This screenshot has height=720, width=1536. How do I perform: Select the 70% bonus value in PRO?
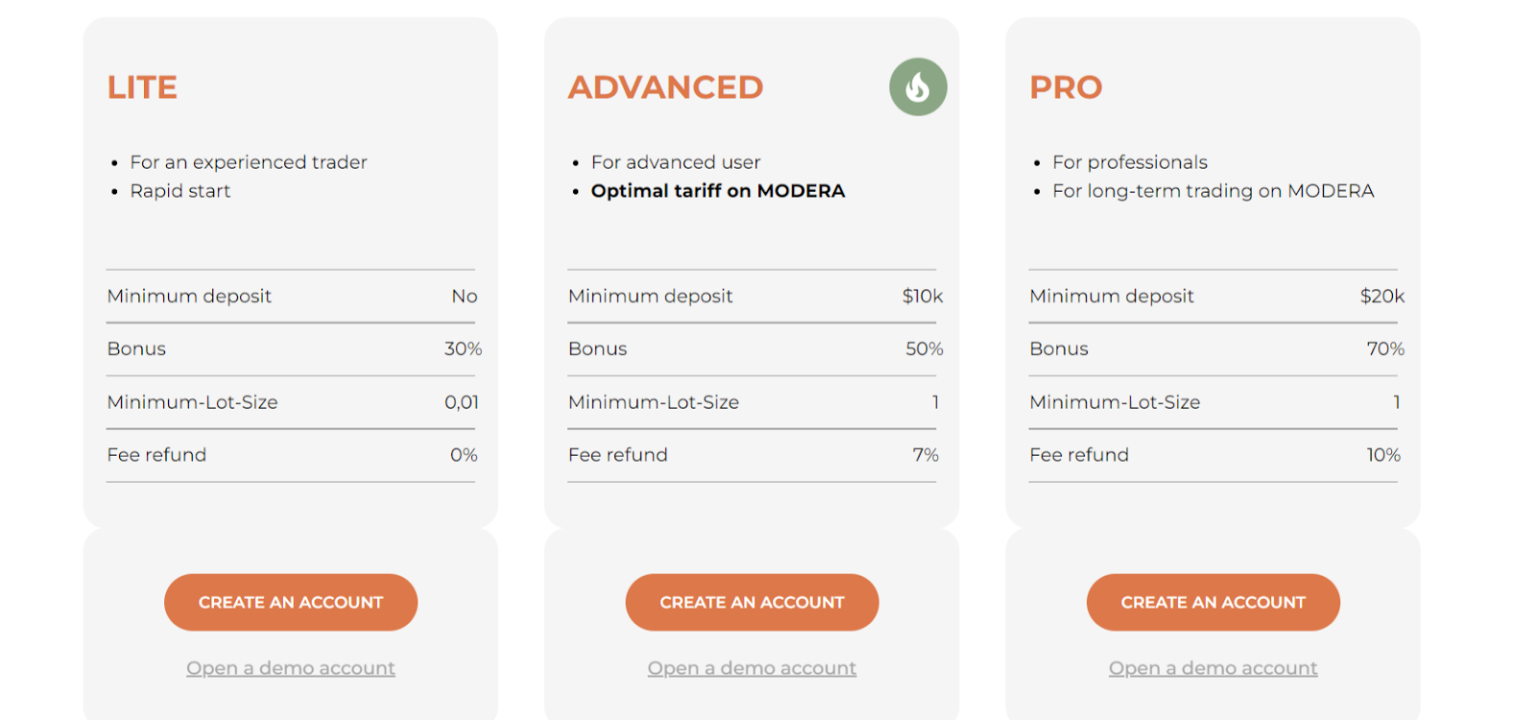[1385, 349]
